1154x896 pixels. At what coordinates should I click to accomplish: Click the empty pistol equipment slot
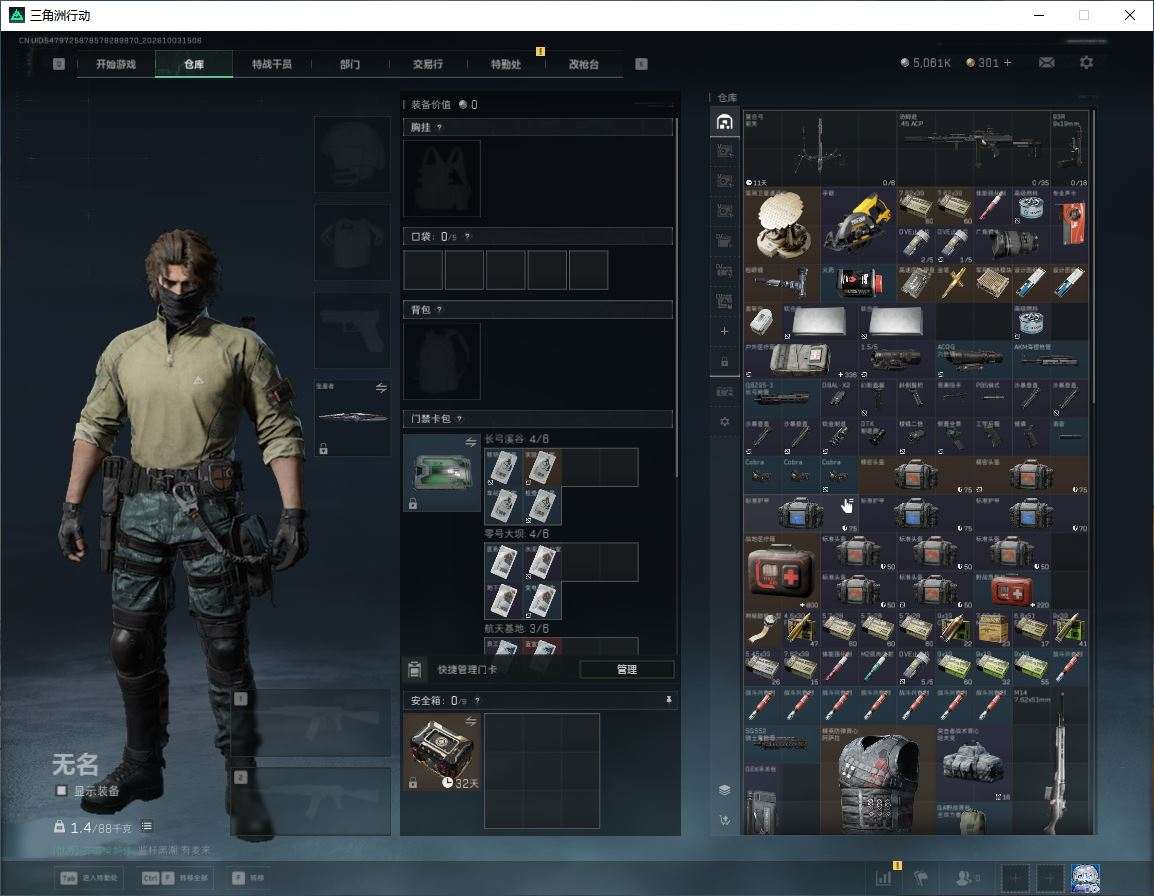[352, 331]
